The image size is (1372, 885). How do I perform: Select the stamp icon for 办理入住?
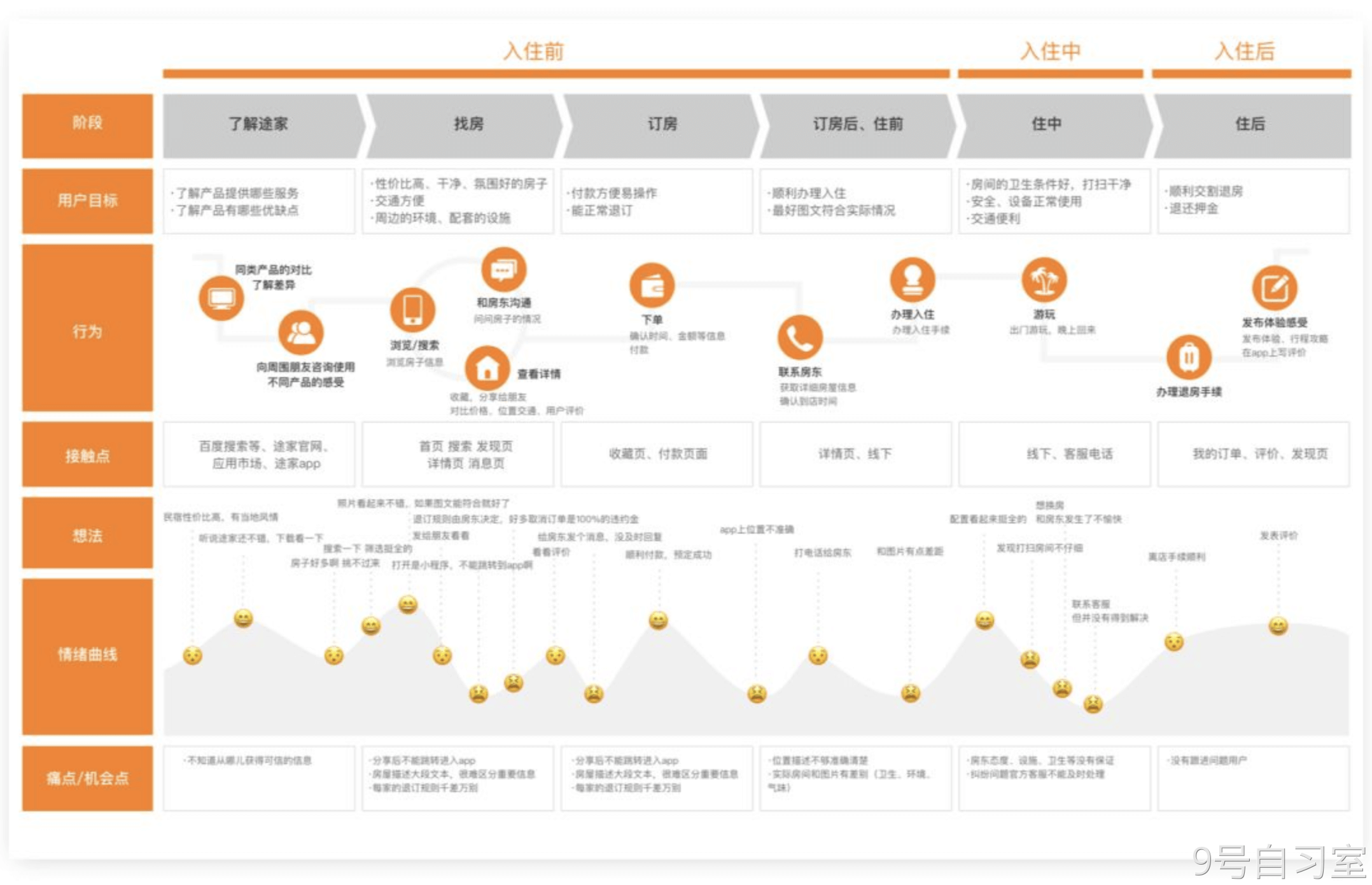(912, 280)
